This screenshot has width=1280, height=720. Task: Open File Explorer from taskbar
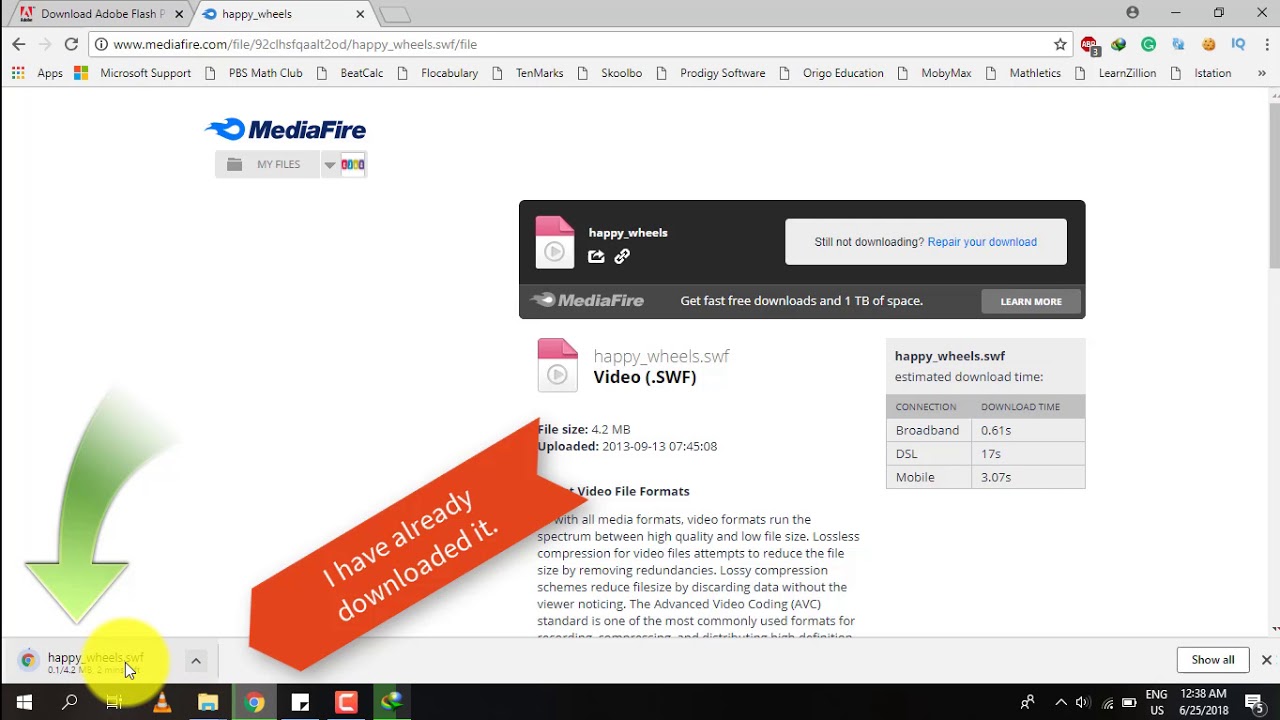tap(208, 702)
